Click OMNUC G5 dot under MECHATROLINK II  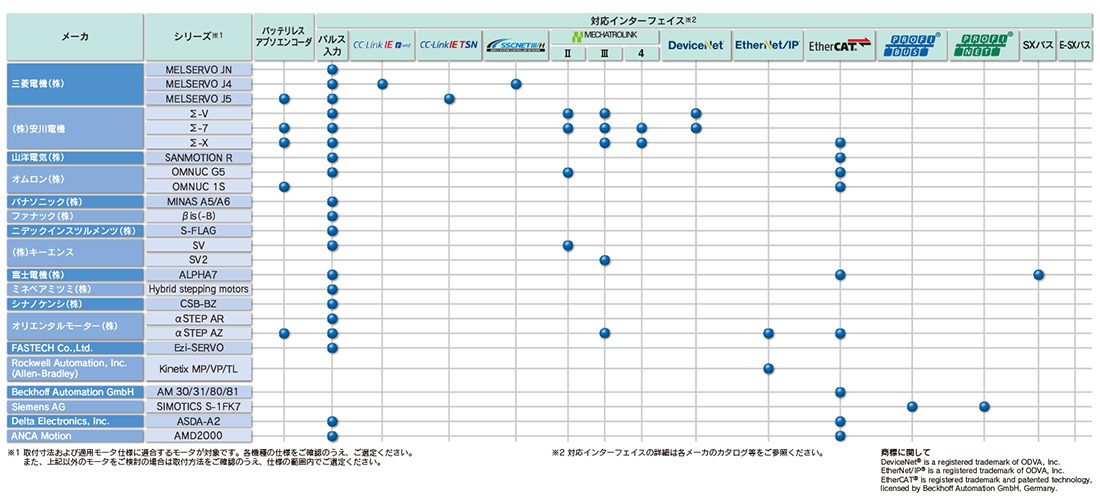point(568,172)
